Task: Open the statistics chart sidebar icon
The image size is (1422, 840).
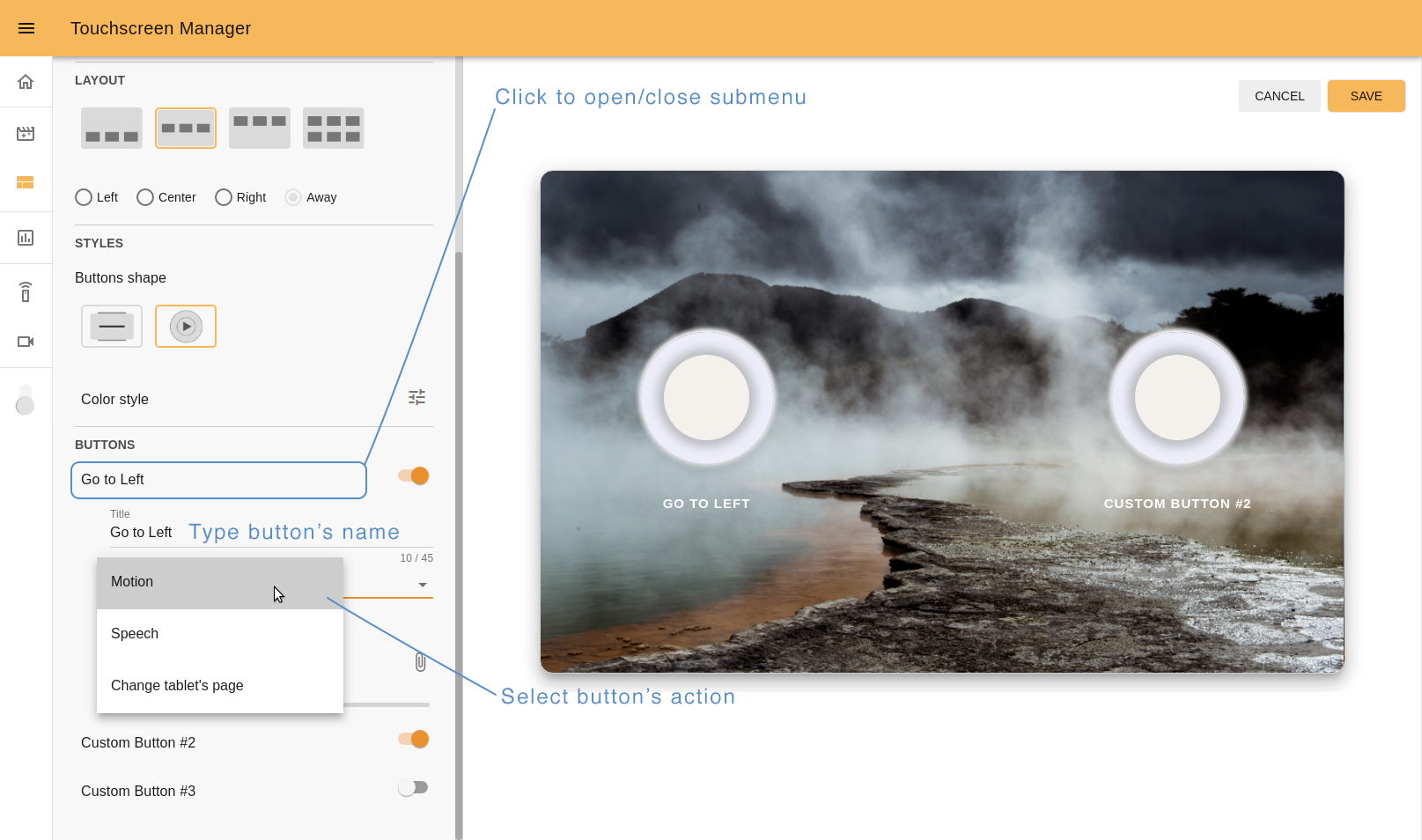Action: pos(26,238)
